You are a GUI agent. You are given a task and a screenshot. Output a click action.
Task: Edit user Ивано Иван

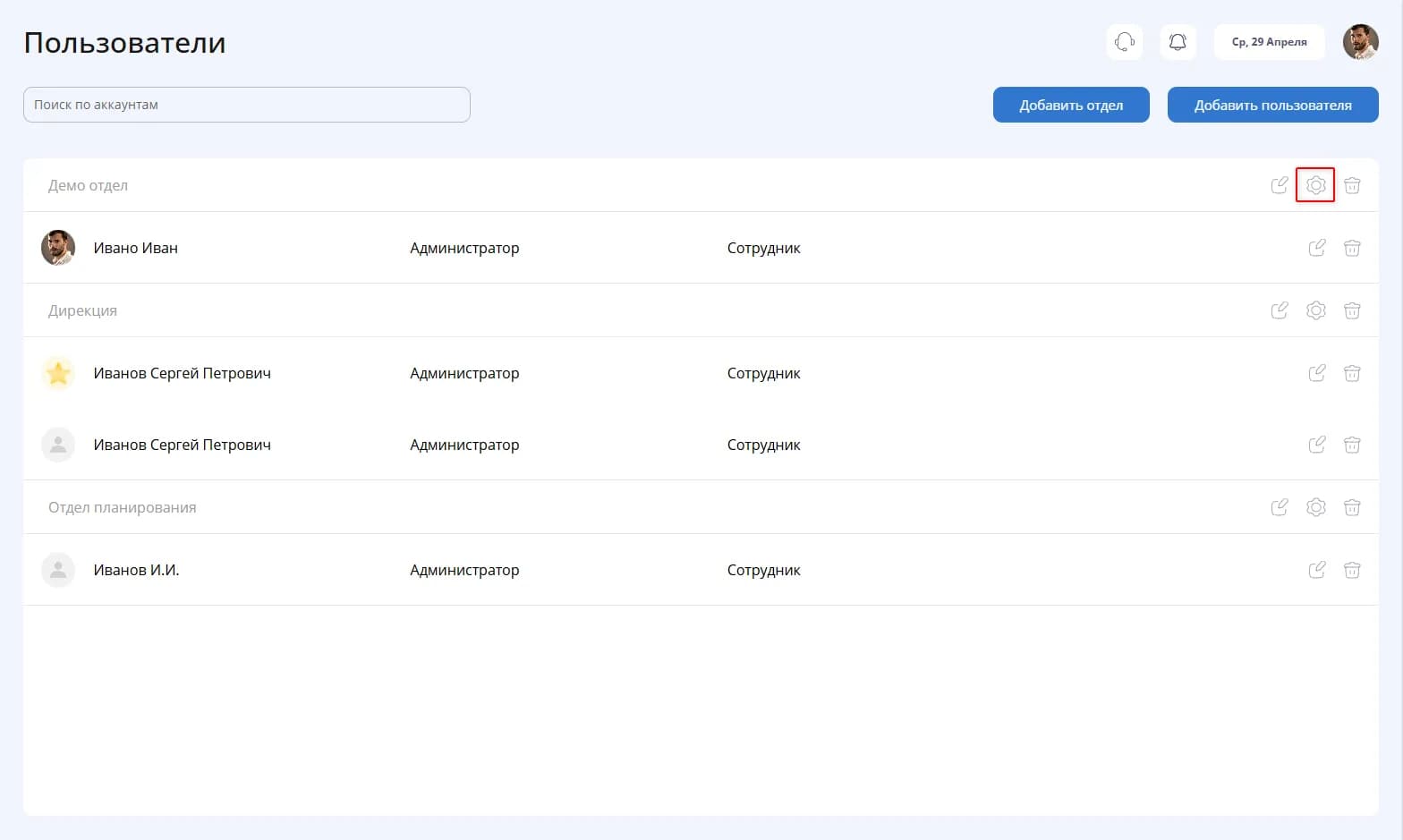1316,248
